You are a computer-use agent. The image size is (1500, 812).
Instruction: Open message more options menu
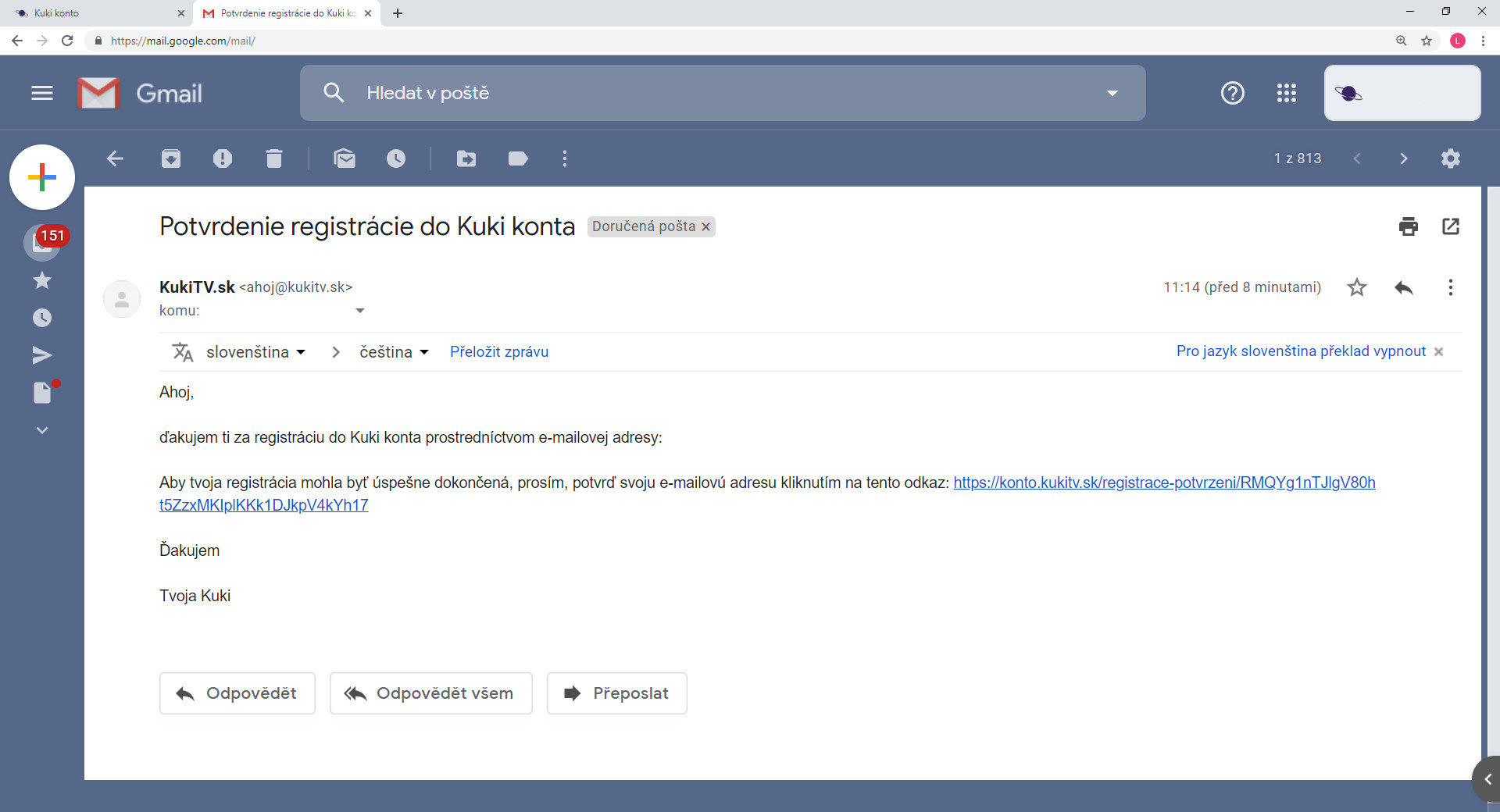pyautogui.click(x=1451, y=287)
